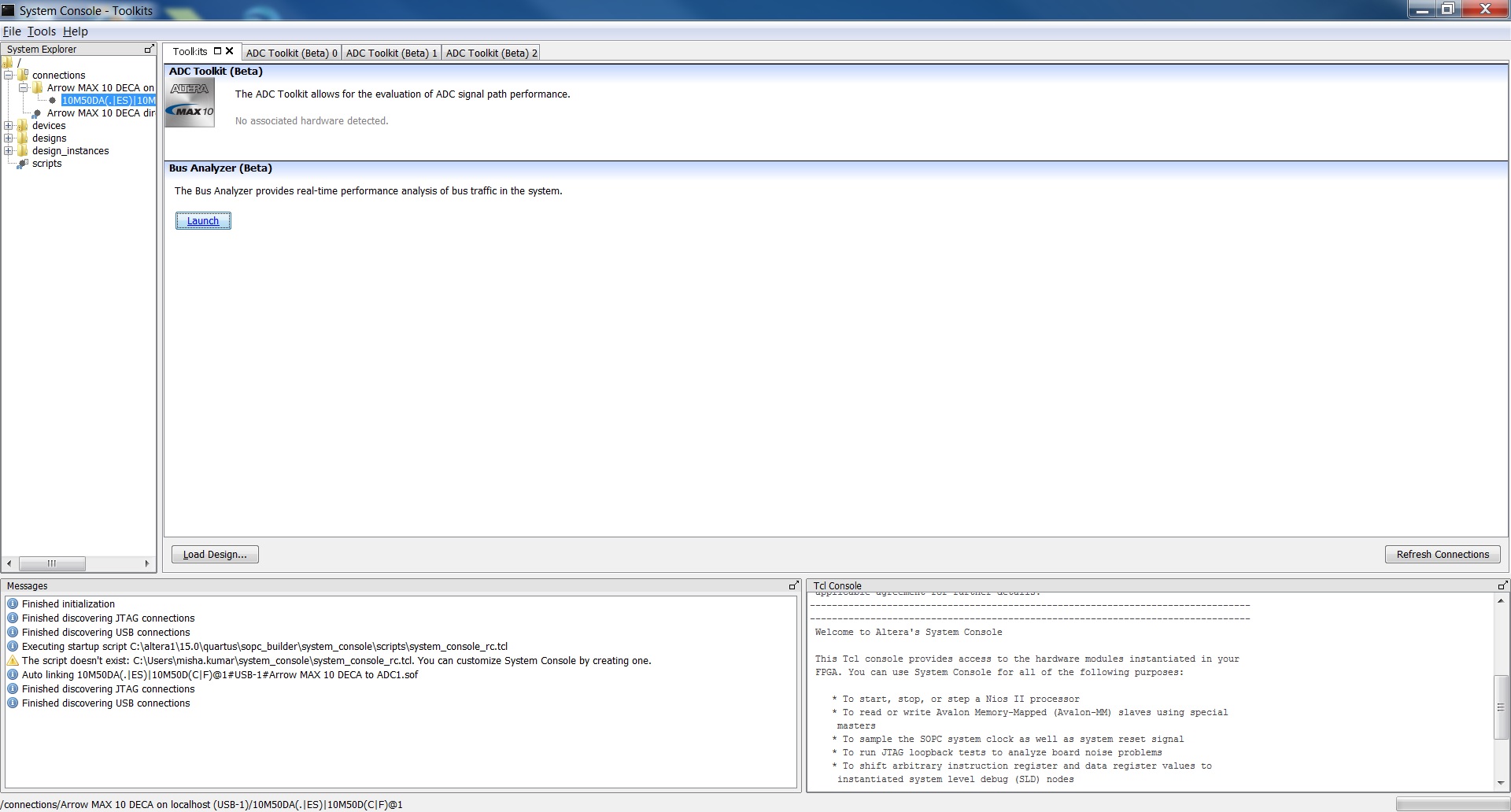Click the Load Design... button

[x=215, y=555]
